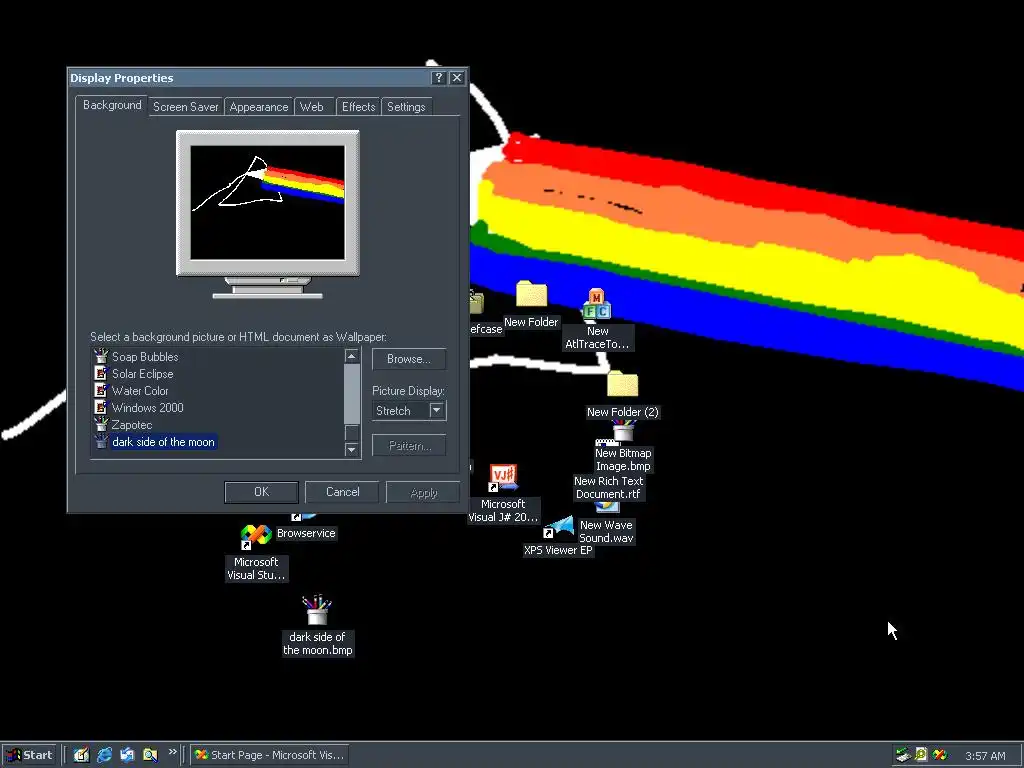The image size is (1024, 768).
Task: Click New Rich Text Document.rtf label
Action: click(x=609, y=488)
